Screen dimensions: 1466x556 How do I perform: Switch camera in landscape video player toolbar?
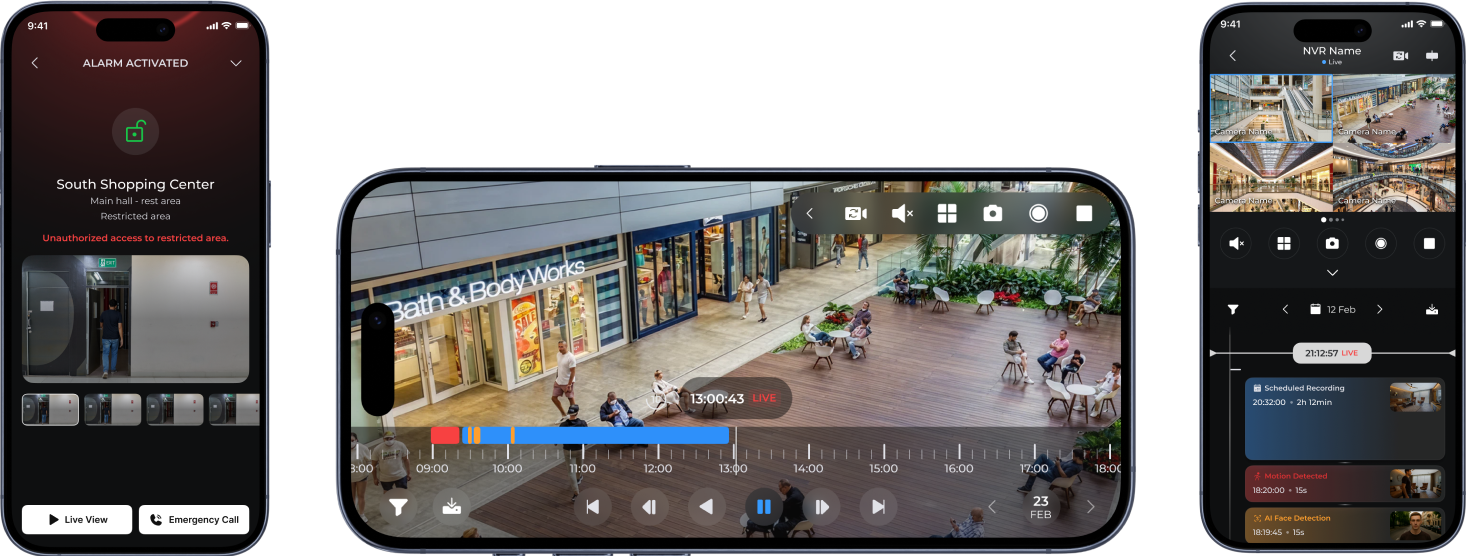[x=855, y=213]
